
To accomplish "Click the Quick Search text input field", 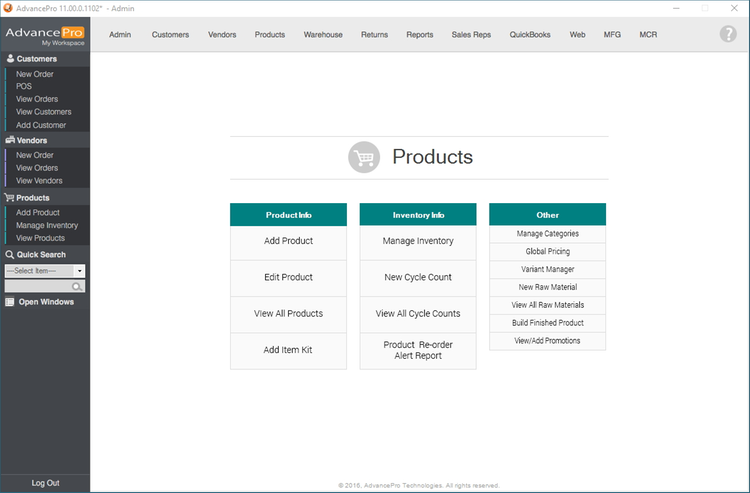I will click(x=45, y=286).
